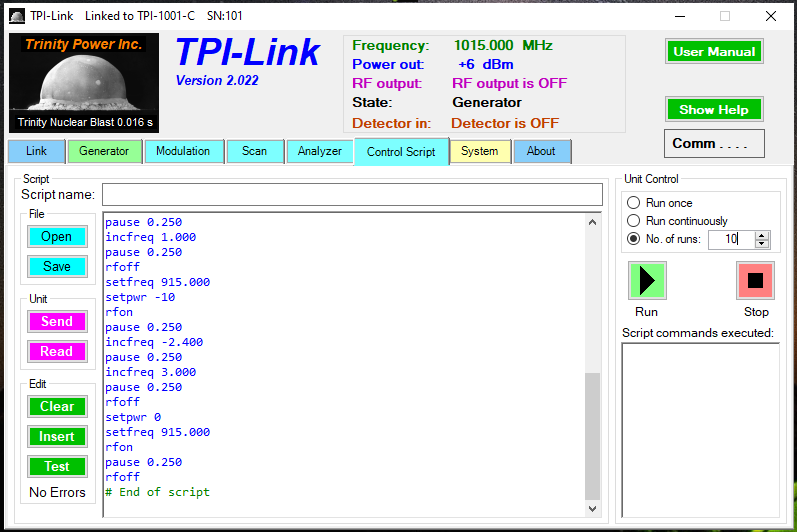Click the 'RF output is OFF' status
The height and width of the screenshot is (532, 797).
point(509,83)
